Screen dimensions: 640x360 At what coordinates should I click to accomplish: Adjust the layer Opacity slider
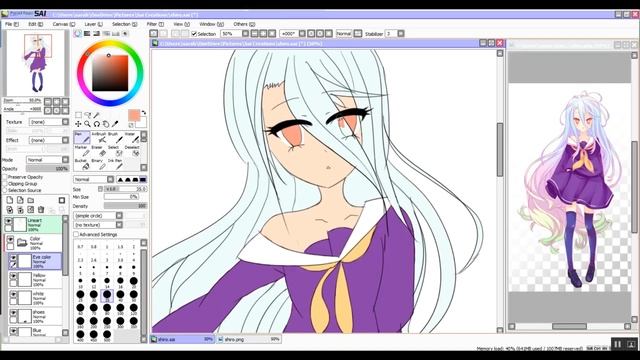[47, 169]
